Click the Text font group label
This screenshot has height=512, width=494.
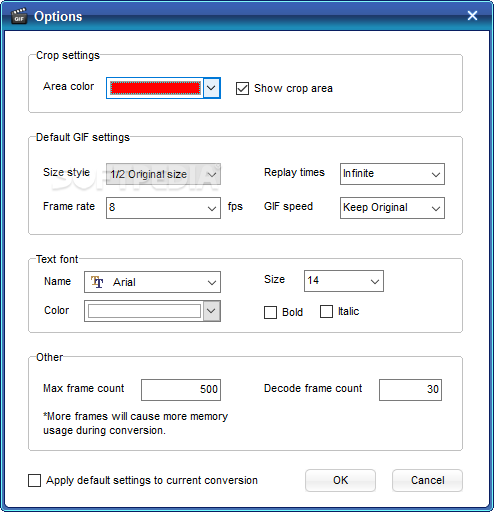point(57,259)
